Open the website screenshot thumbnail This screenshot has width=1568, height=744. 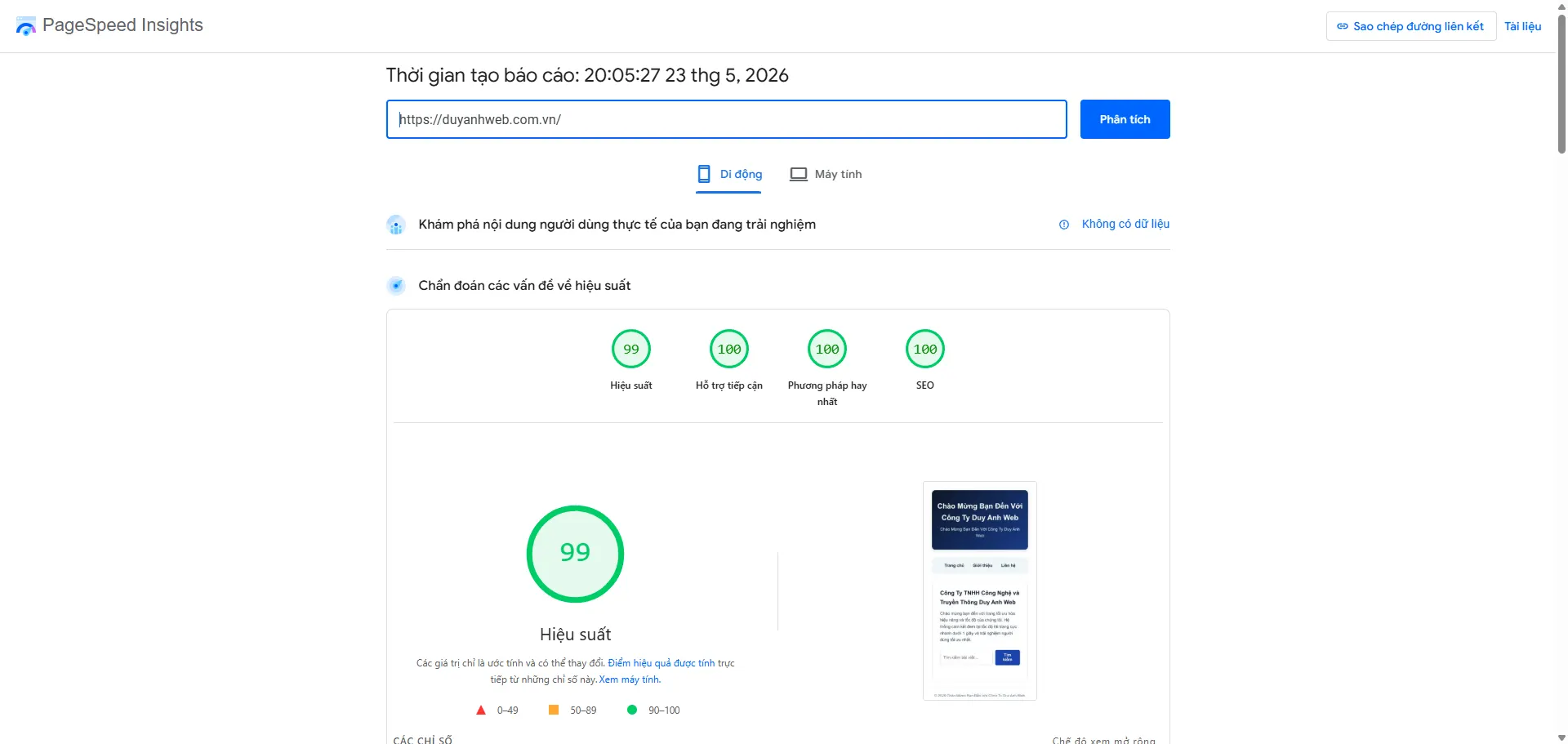980,590
